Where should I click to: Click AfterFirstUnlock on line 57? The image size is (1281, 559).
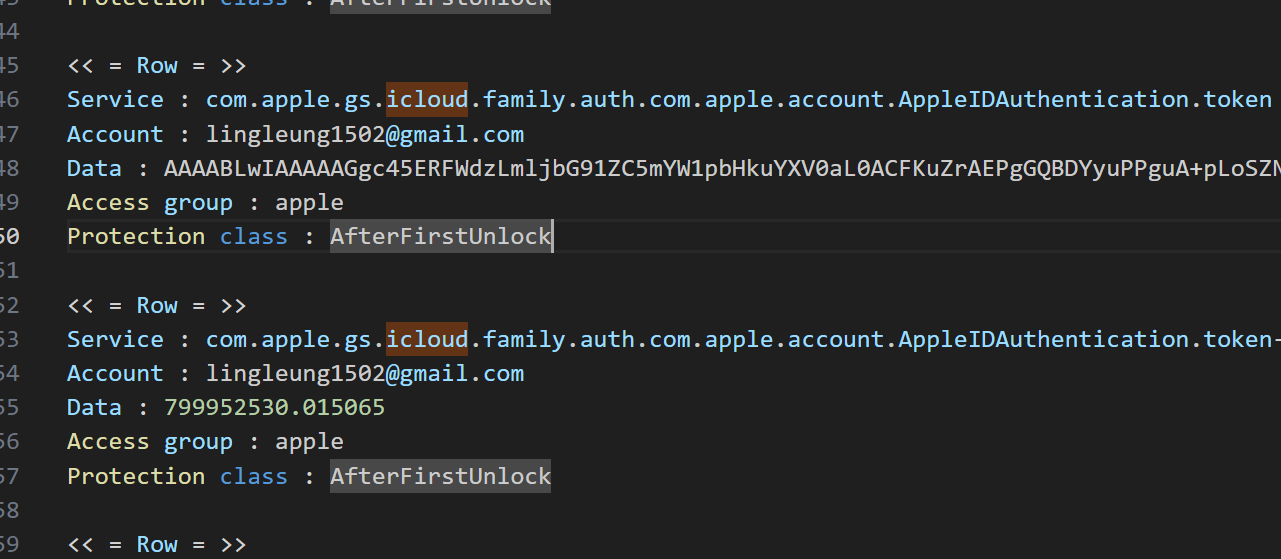[x=440, y=477]
